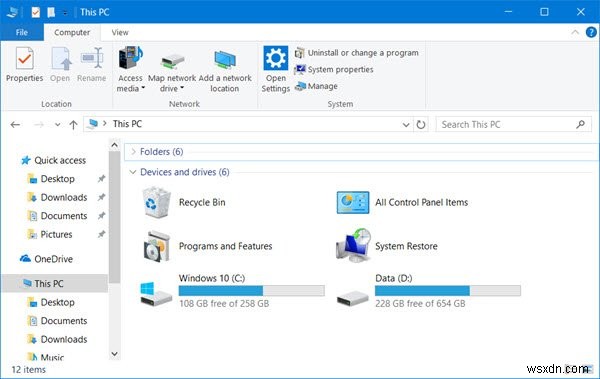Screen dimensions: 600x379
Task: Click the title bar Properties quick-access icon
Action: pos(35,13)
